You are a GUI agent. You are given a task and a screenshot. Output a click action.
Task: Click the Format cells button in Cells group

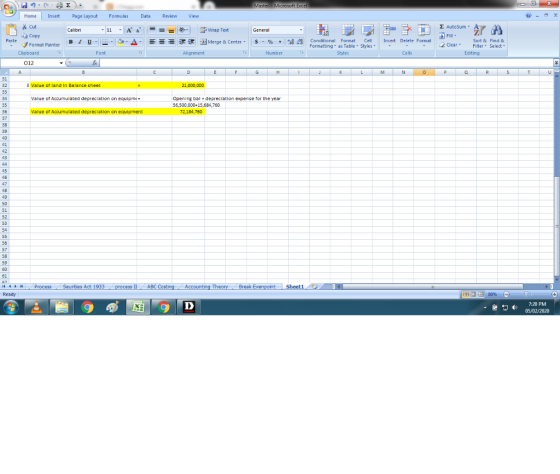point(424,35)
